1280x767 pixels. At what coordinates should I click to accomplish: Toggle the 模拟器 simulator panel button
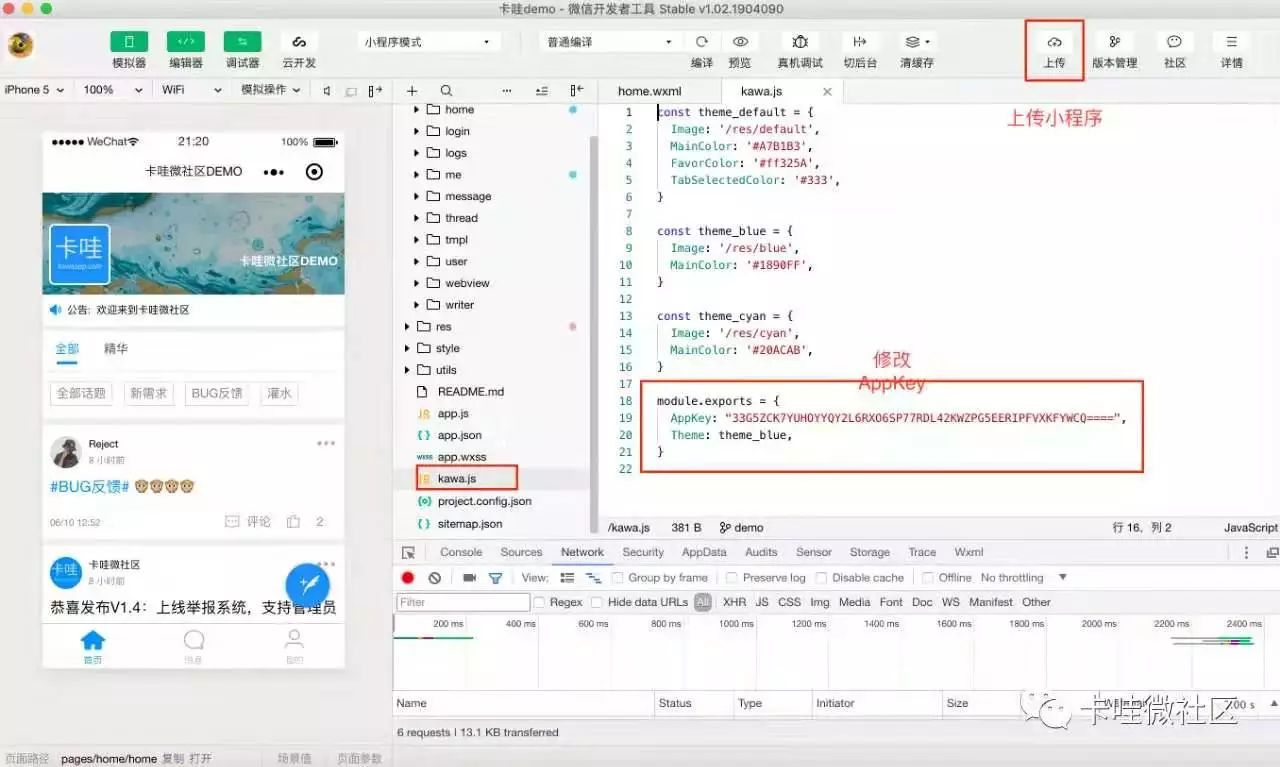pyautogui.click(x=129, y=42)
